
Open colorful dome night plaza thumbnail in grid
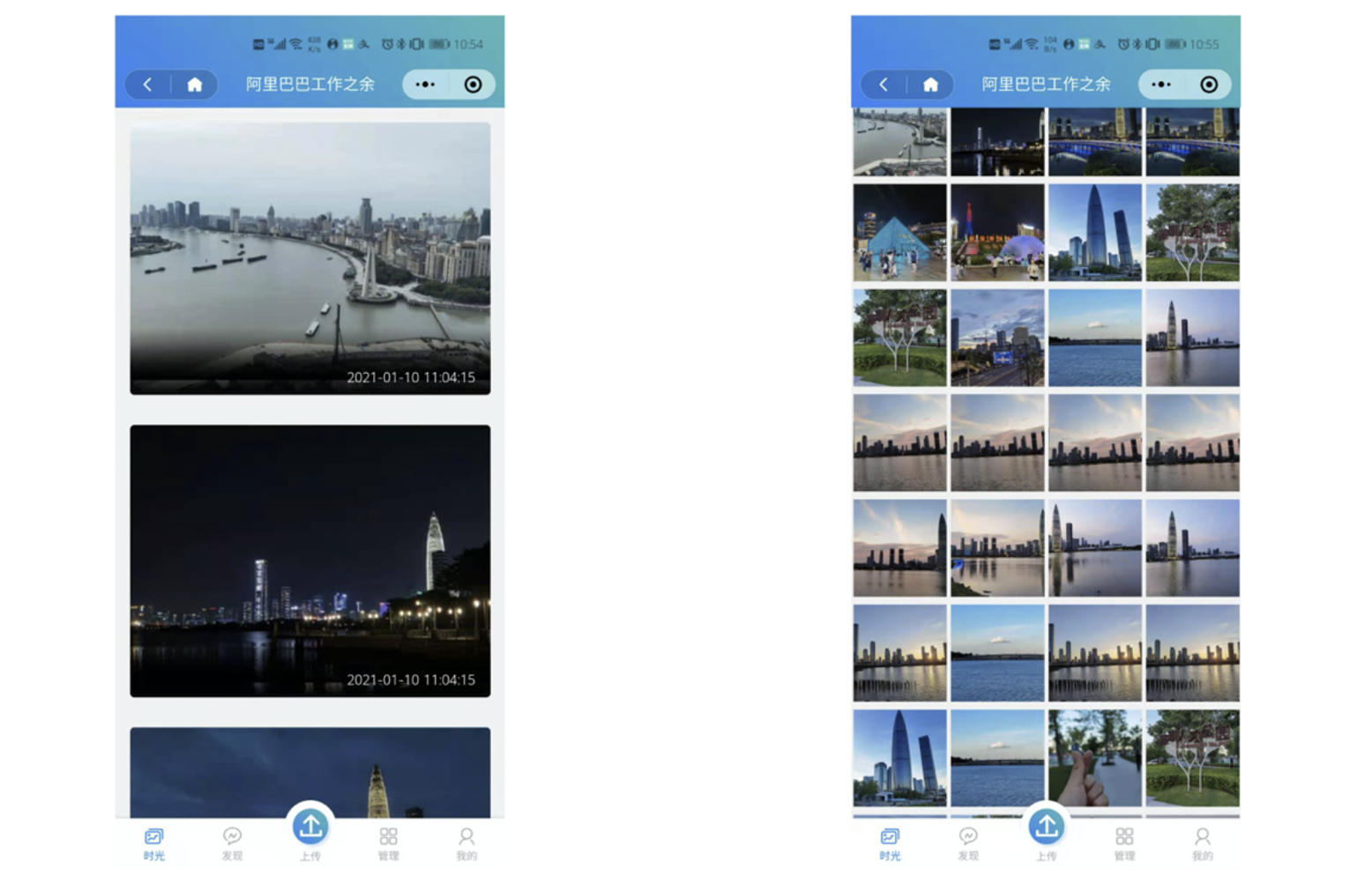click(997, 233)
